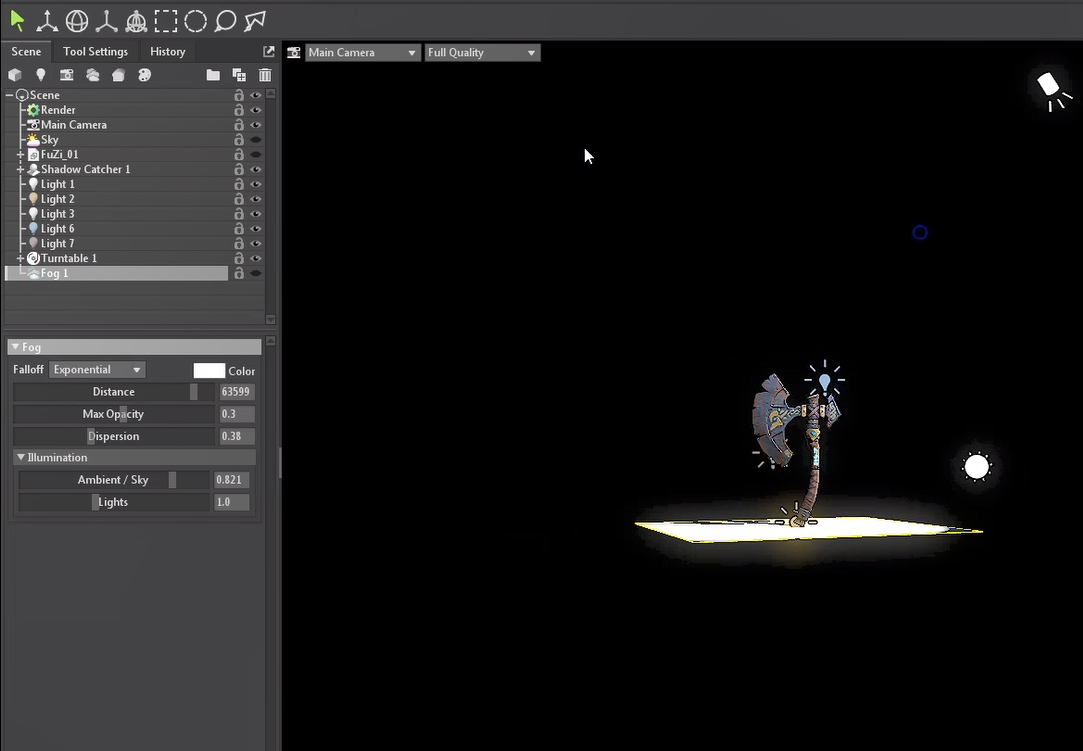This screenshot has height=751, width=1083.
Task: Hide Light 2 using its eye icon
Action: point(256,199)
